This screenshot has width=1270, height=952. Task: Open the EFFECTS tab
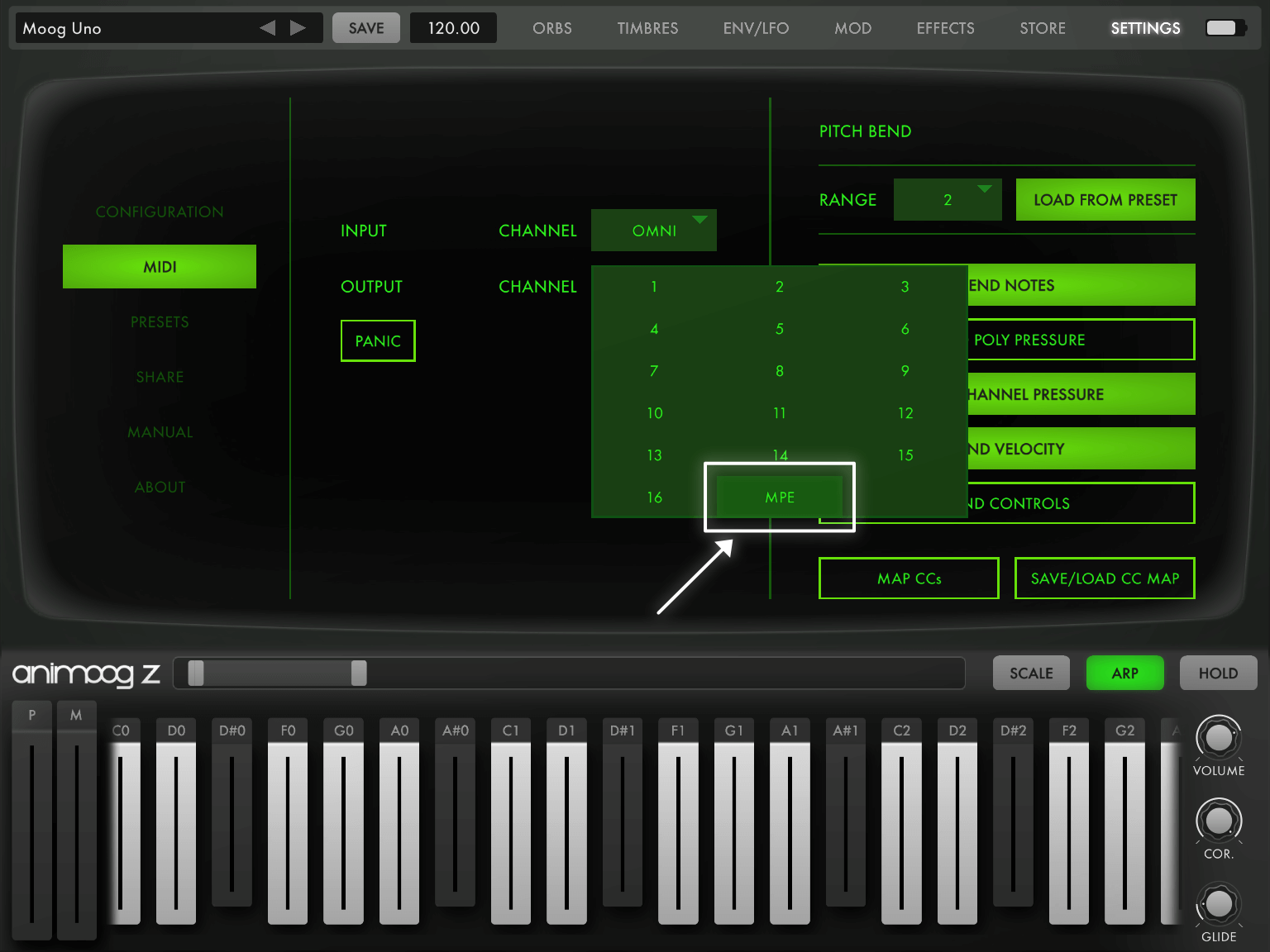[x=945, y=28]
